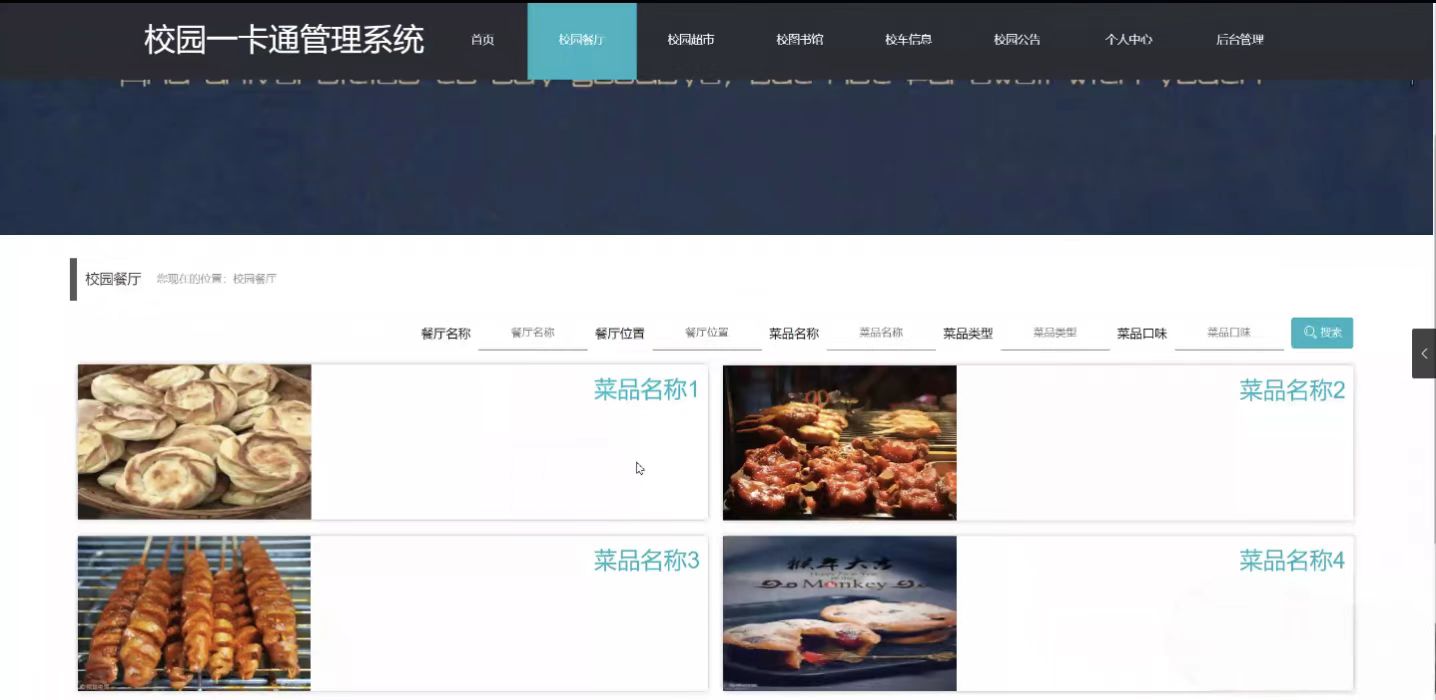
Task: Click the 菜品名称 search input field
Action: 881,333
